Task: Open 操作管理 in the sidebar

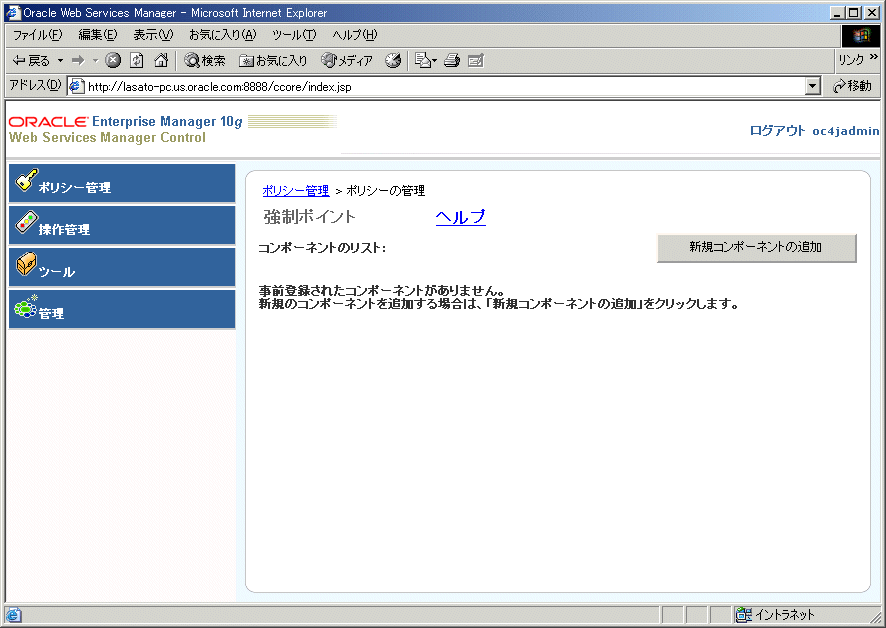Action: click(122, 225)
